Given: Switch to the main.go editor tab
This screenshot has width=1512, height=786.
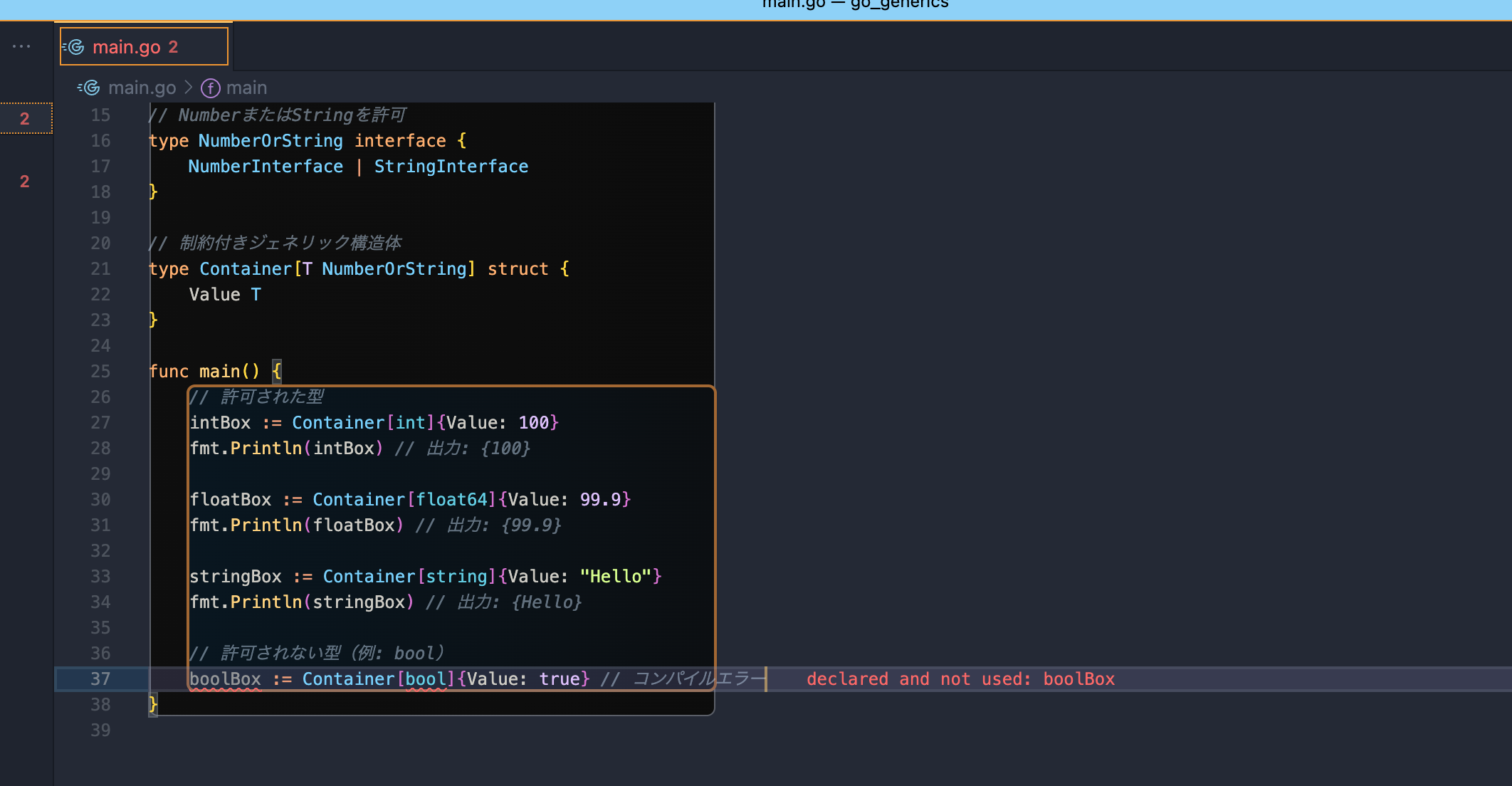Looking at the screenshot, I should [x=126, y=47].
